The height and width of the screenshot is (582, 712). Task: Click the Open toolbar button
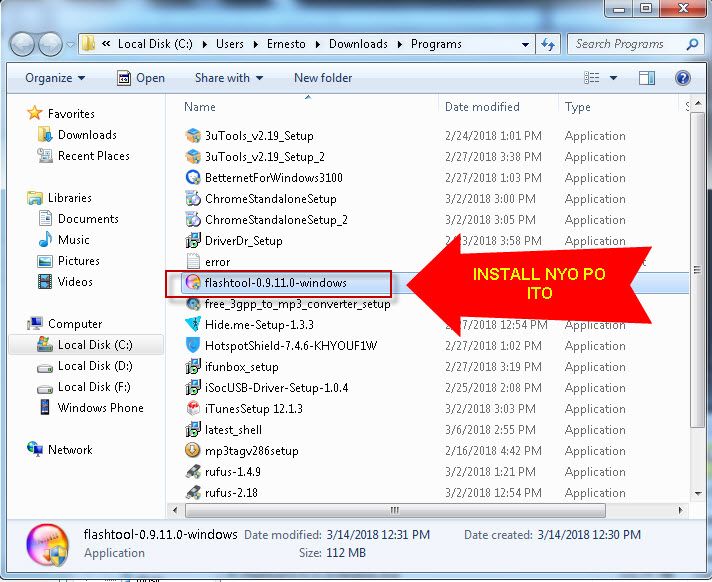click(x=141, y=78)
